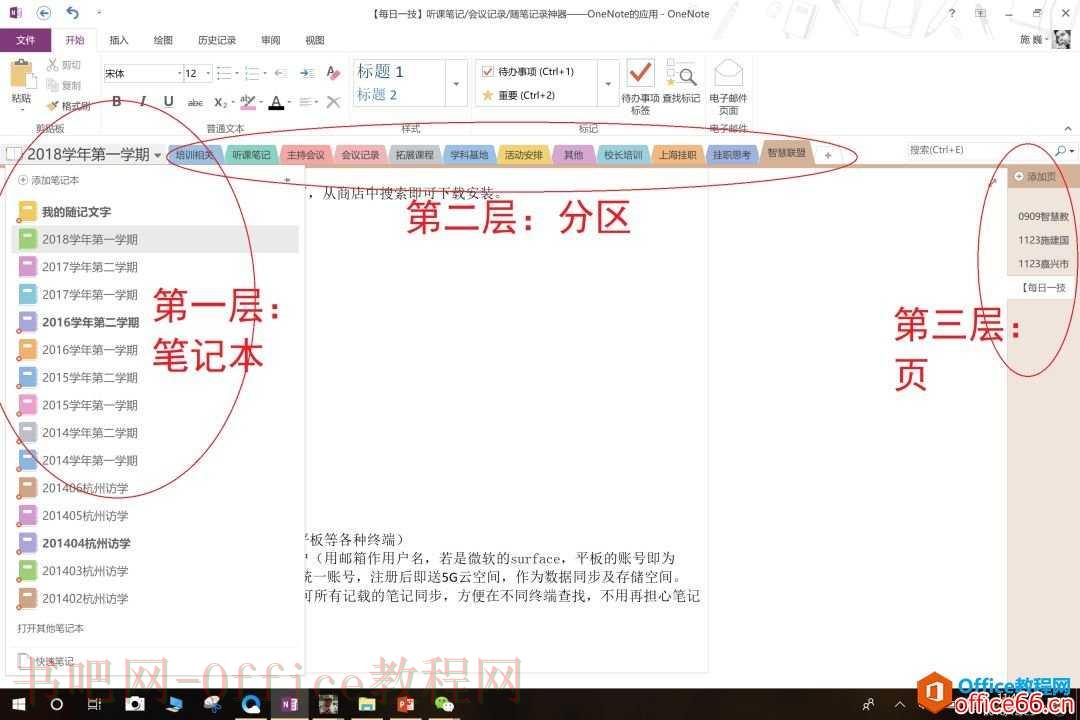Click Add Page (添加页) button
The image size is (1080, 720).
[1035, 177]
